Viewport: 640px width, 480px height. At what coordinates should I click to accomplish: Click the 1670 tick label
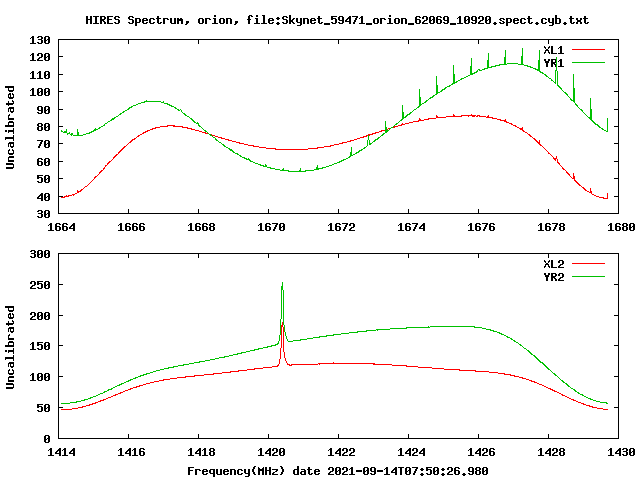click(271, 227)
